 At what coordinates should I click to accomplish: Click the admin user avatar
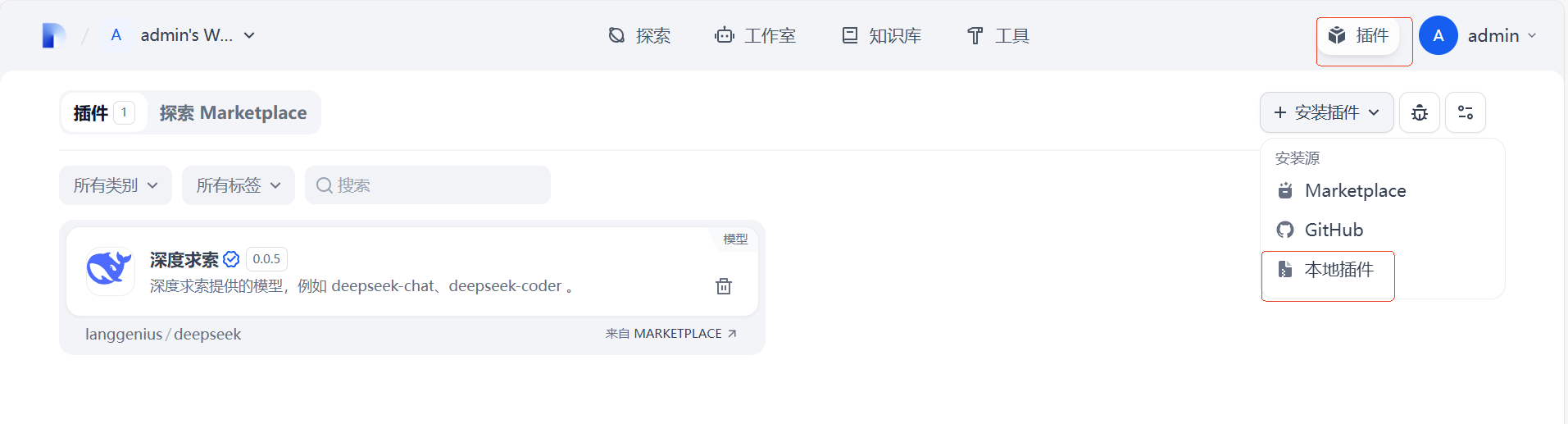(x=1438, y=36)
